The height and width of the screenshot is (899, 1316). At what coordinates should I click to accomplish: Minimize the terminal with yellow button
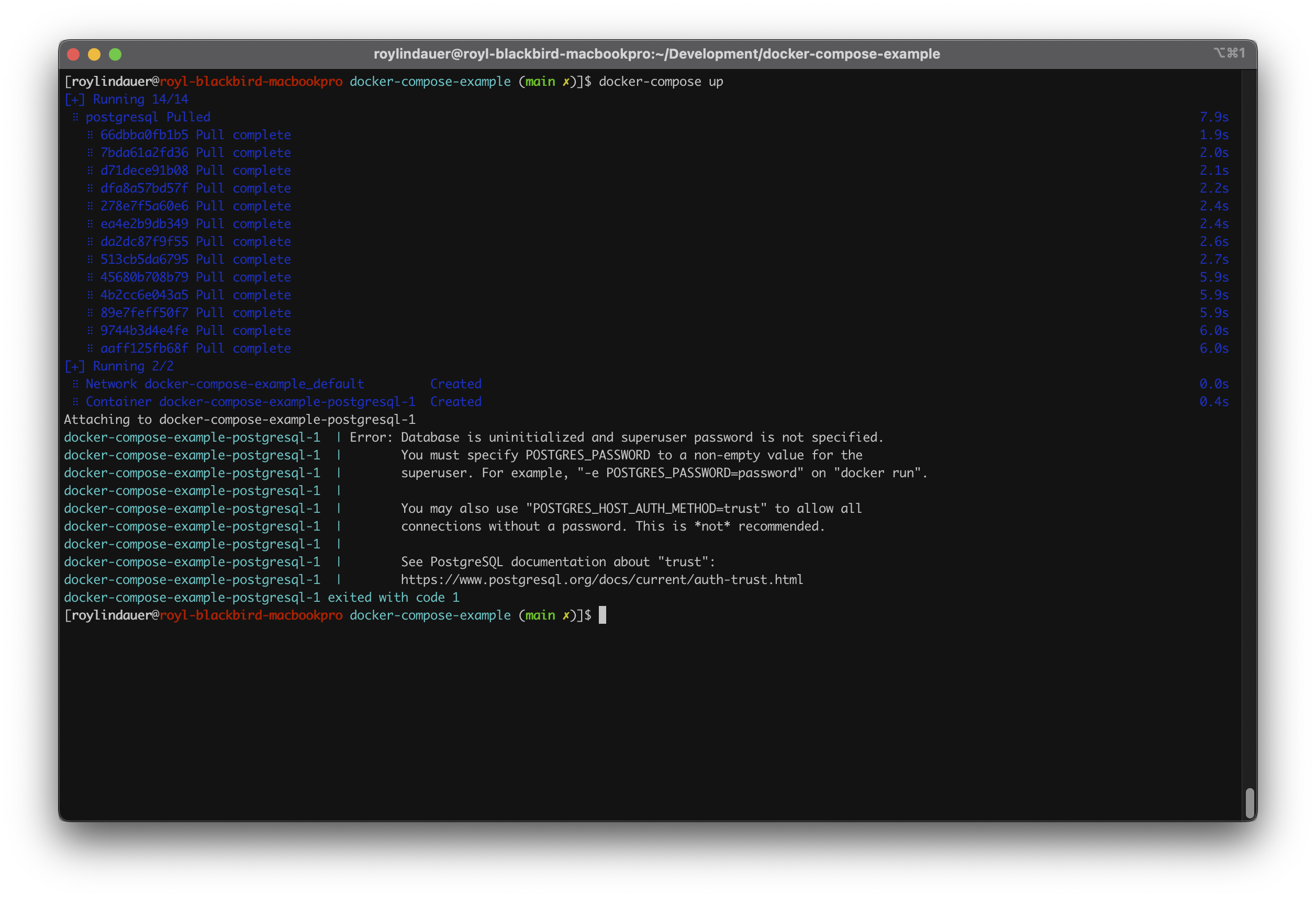tap(94, 54)
